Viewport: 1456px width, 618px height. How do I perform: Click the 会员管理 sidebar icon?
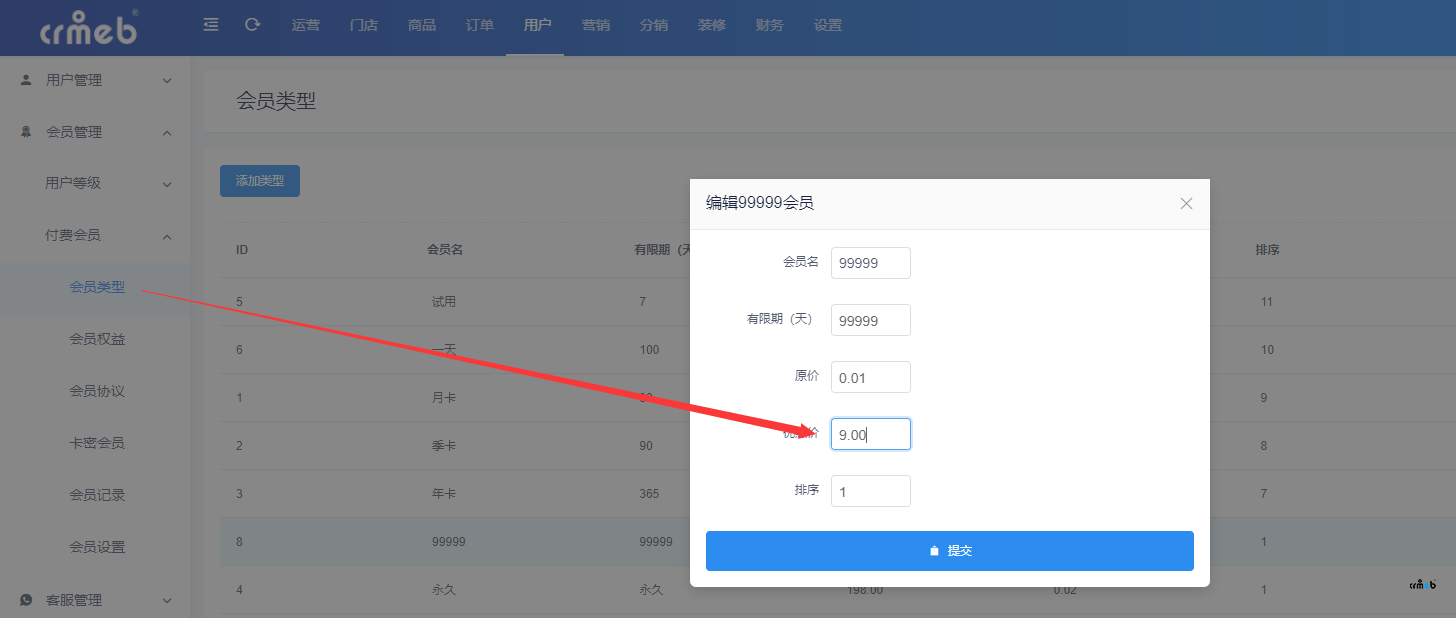pyautogui.click(x=26, y=132)
